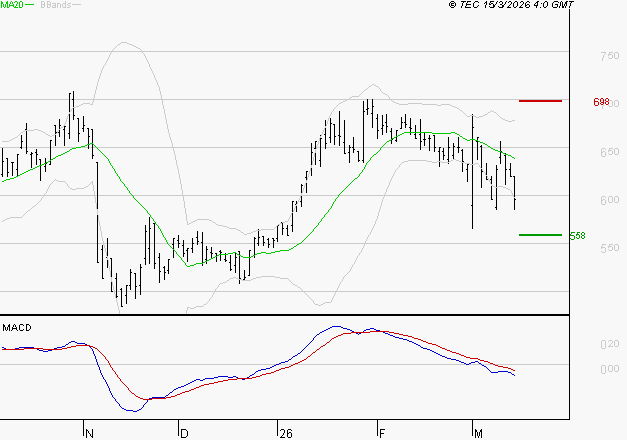Click the 750 price axis label
This screenshot has width=627, height=440.
pos(610,56)
